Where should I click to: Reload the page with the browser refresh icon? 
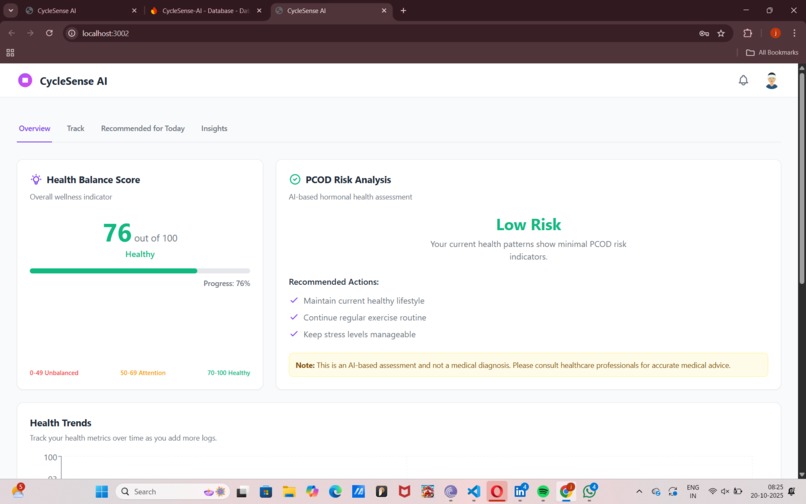pyautogui.click(x=49, y=33)
